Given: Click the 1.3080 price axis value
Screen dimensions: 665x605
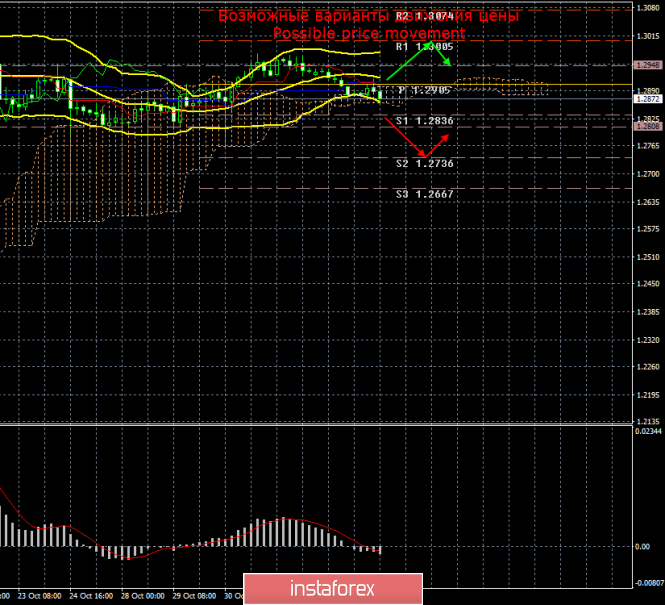Looking at the screenshot, I should [x=648, y=8].
